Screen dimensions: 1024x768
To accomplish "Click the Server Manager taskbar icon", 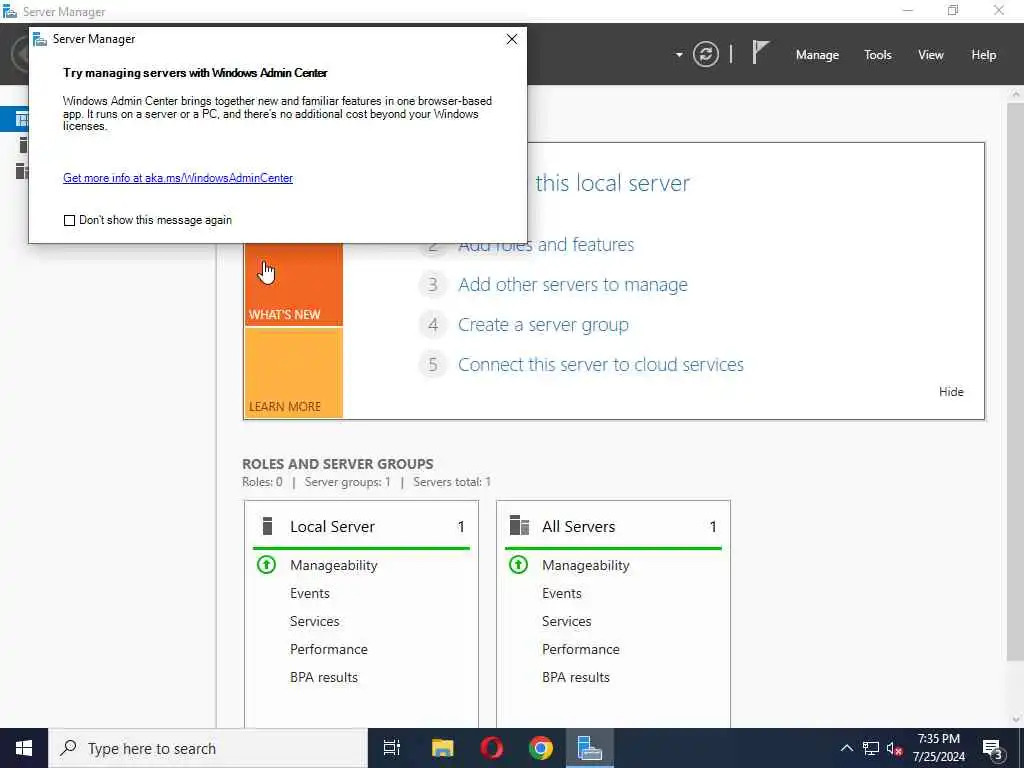I will (x=590, y=748).
